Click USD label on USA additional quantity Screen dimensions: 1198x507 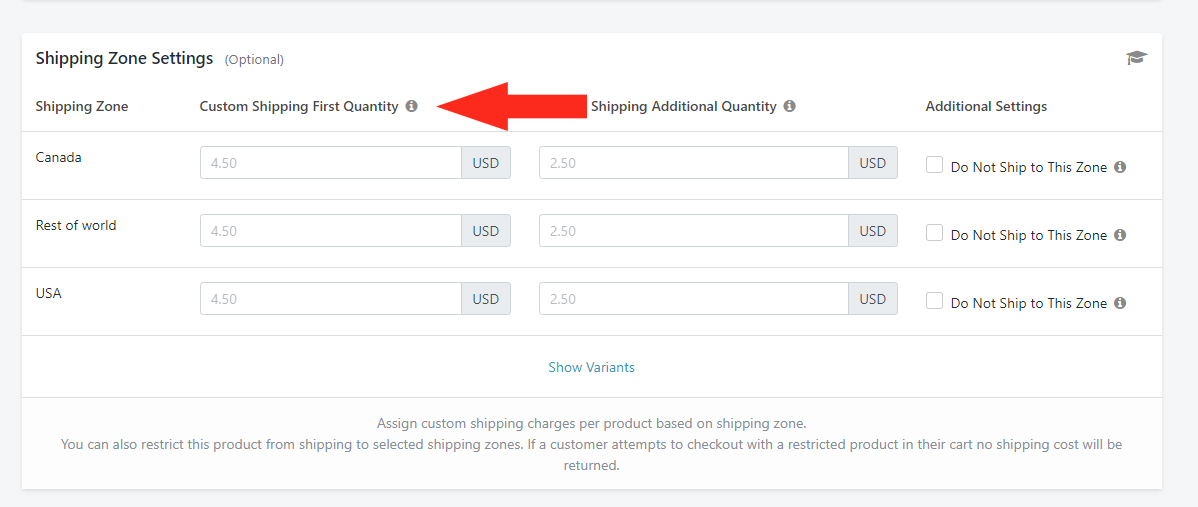(873, 299)
